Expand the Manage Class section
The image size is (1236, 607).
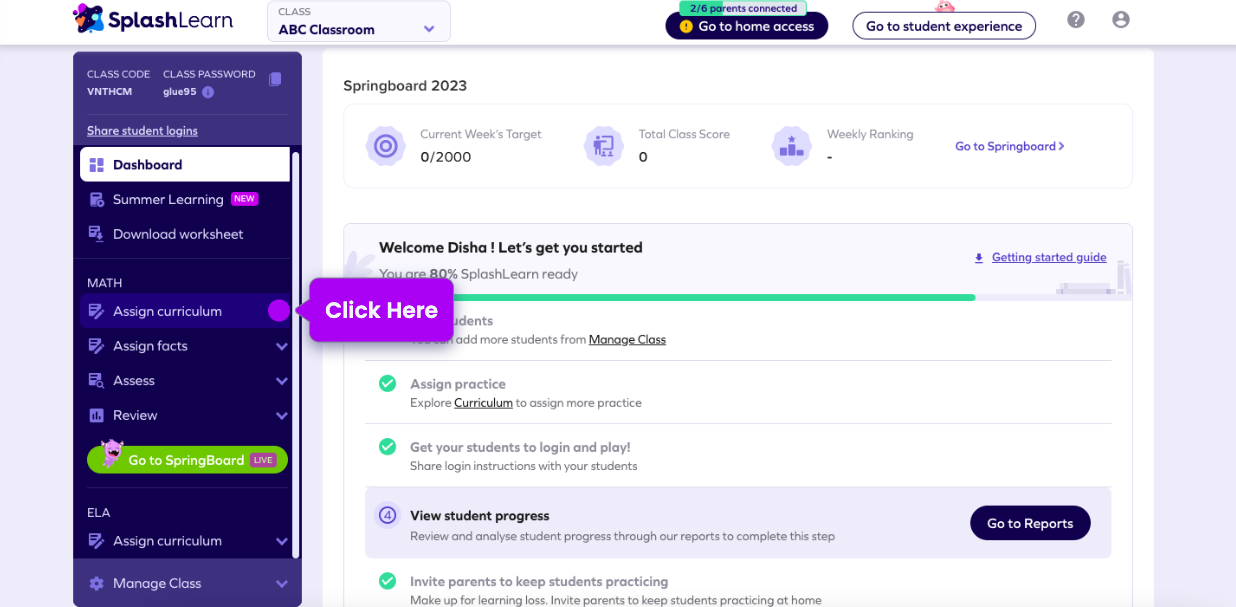point(281,584)
